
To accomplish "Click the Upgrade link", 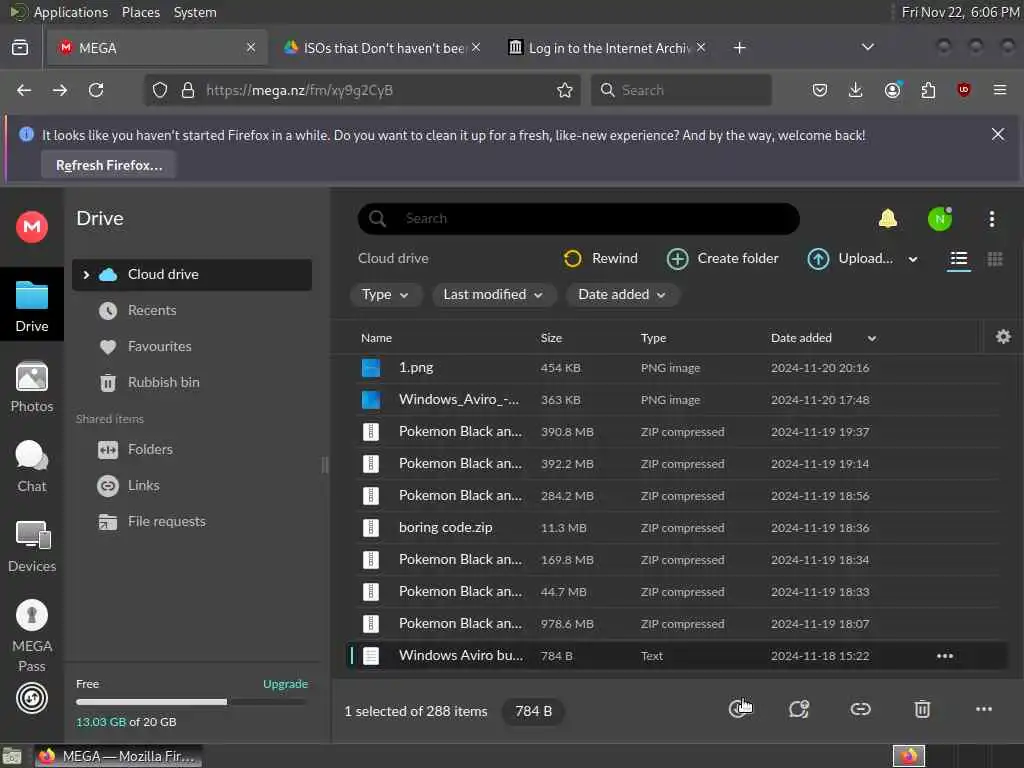I will click(285, 684).
